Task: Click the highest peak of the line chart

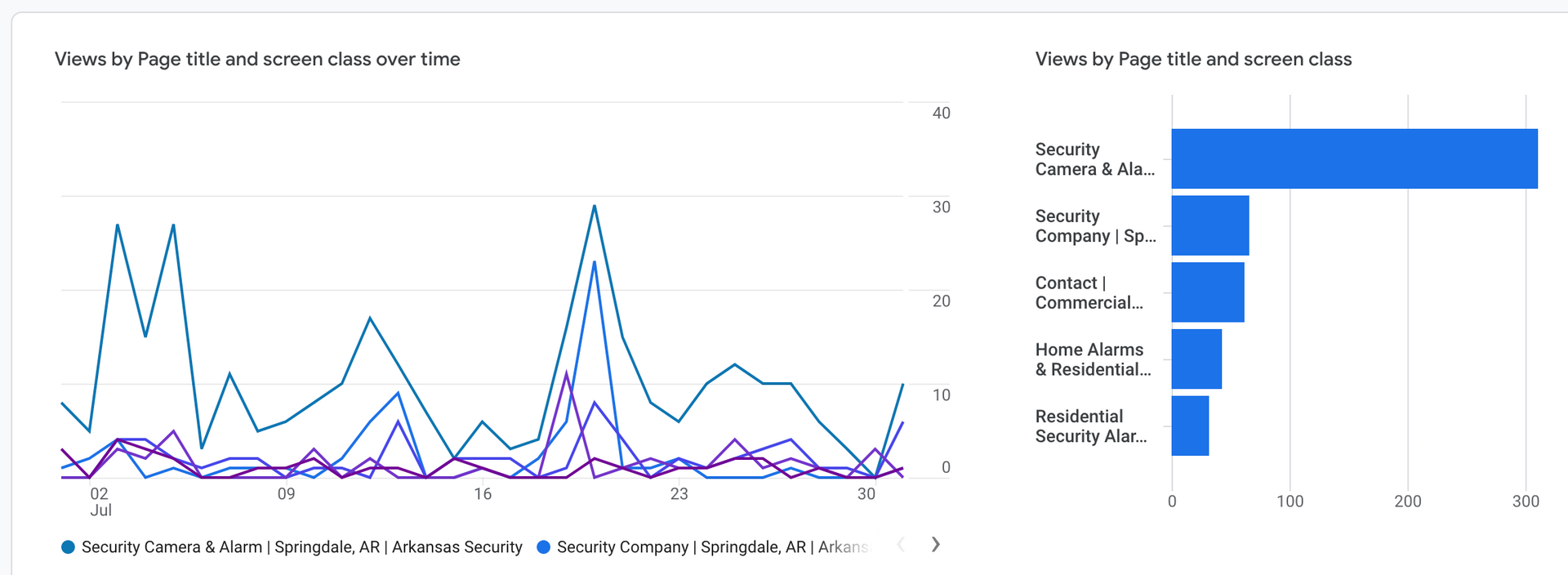Action: pos(595,206)
